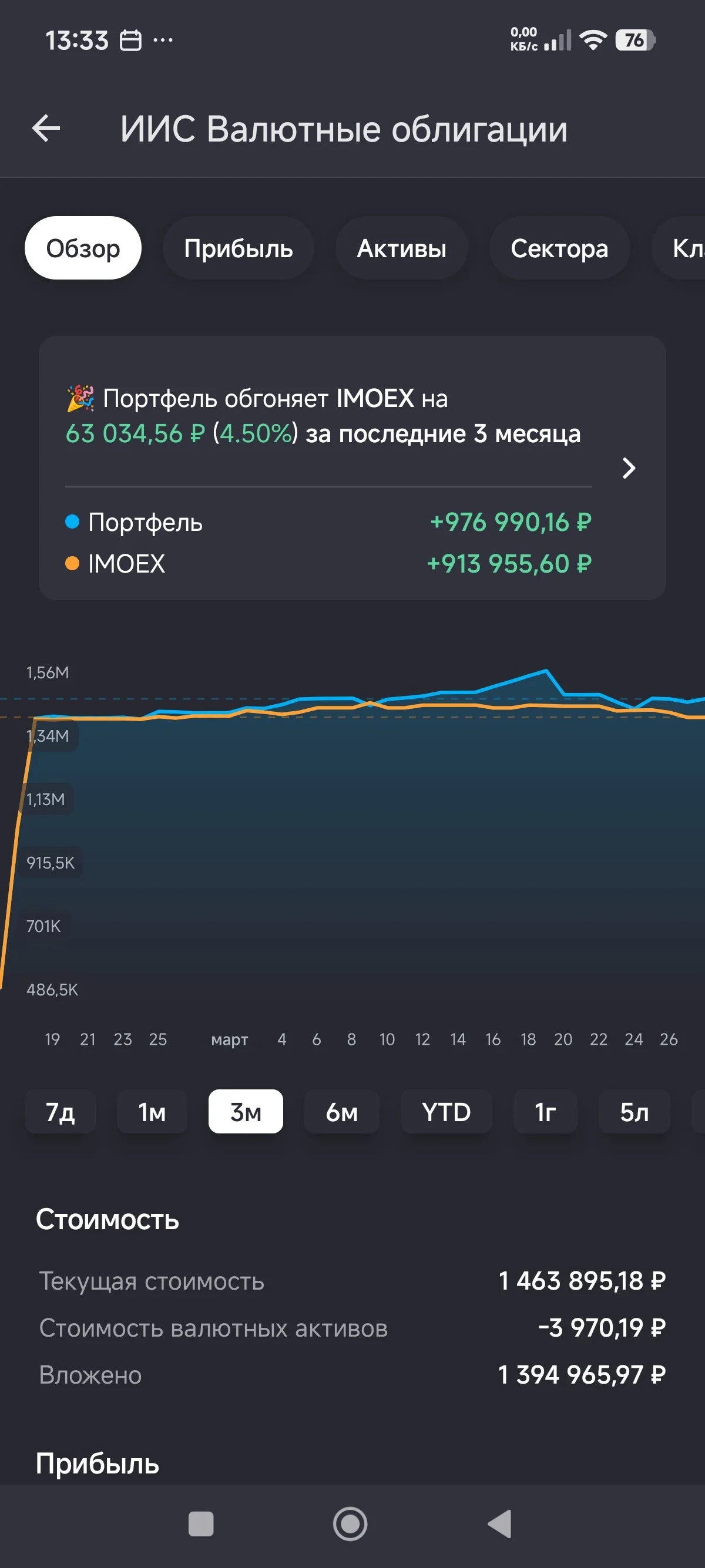Tap the cellular signal bars icon
This screenshot has height=1568, width=705.
pos(558,40)
